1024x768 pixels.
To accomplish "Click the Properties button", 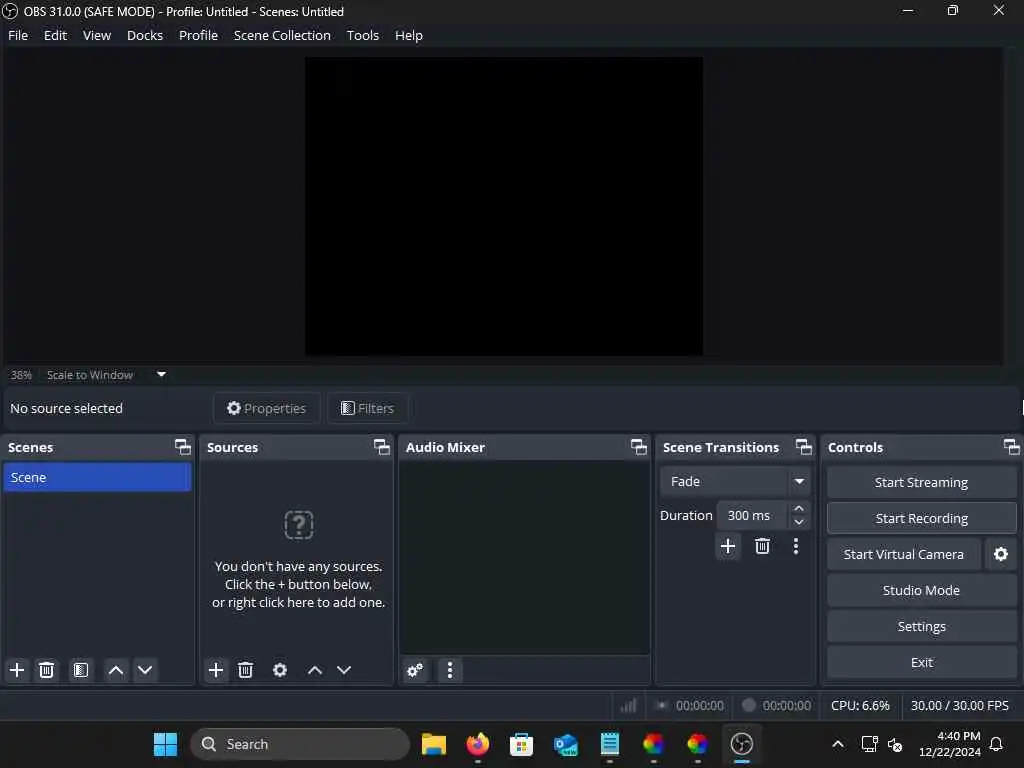I will coord(266,408).
